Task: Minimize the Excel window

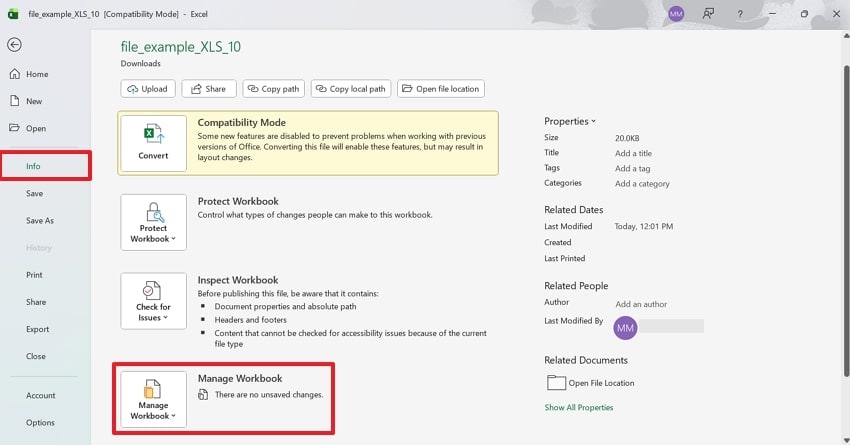Action: pyautogui.click(x=772, y=14)
